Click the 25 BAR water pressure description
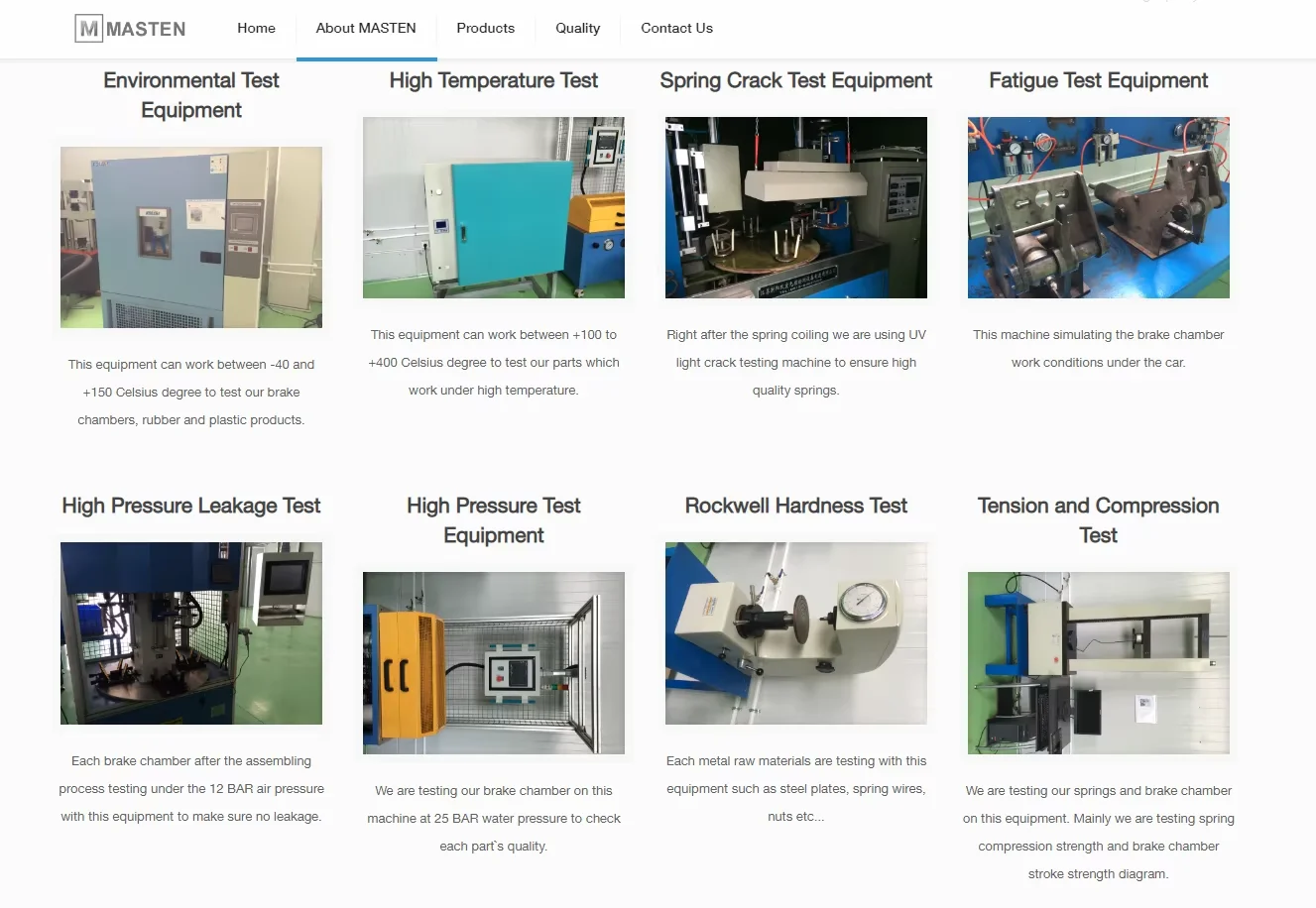 [494, 819]
